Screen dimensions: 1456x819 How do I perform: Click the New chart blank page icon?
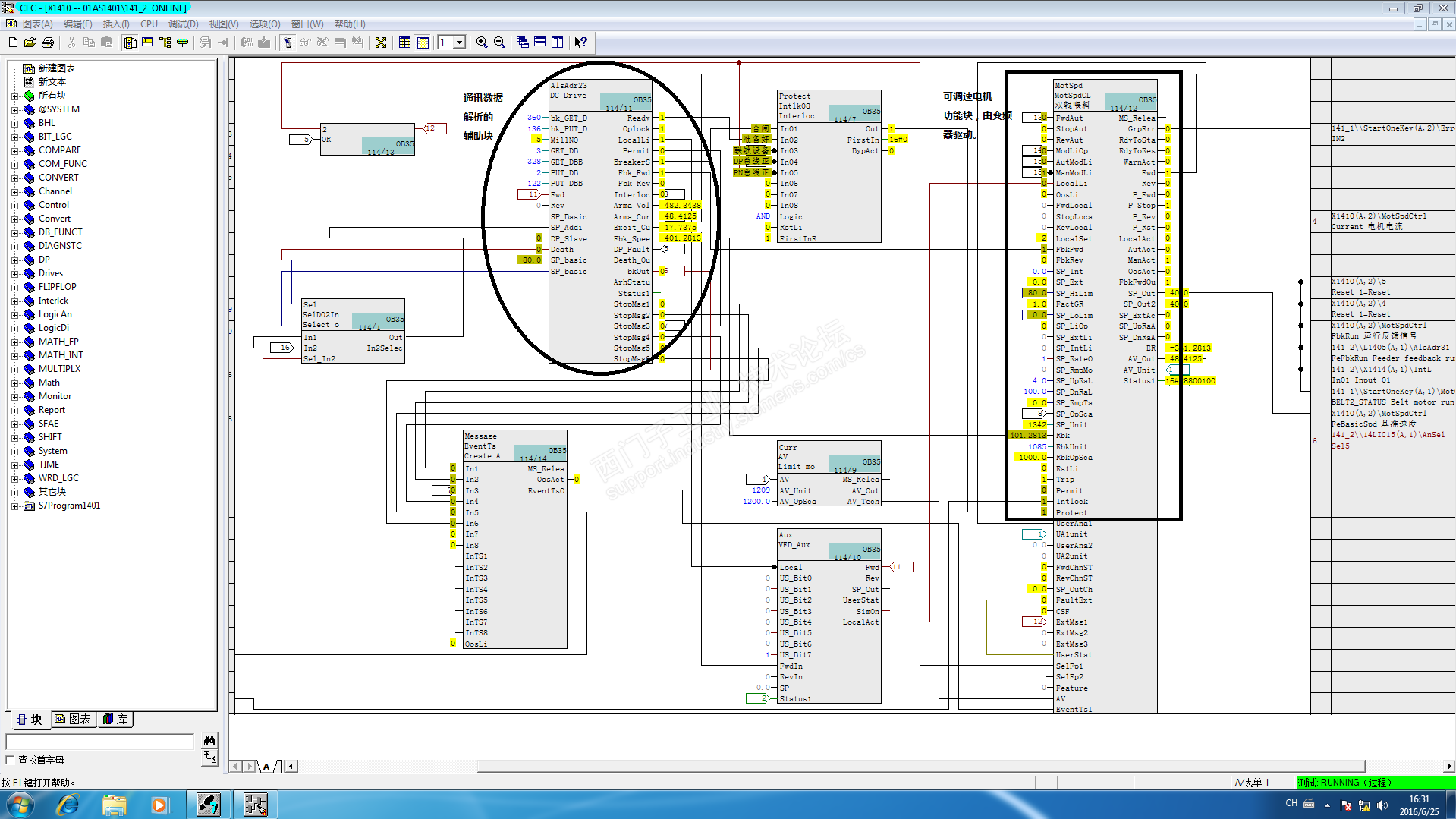point(13,43)
